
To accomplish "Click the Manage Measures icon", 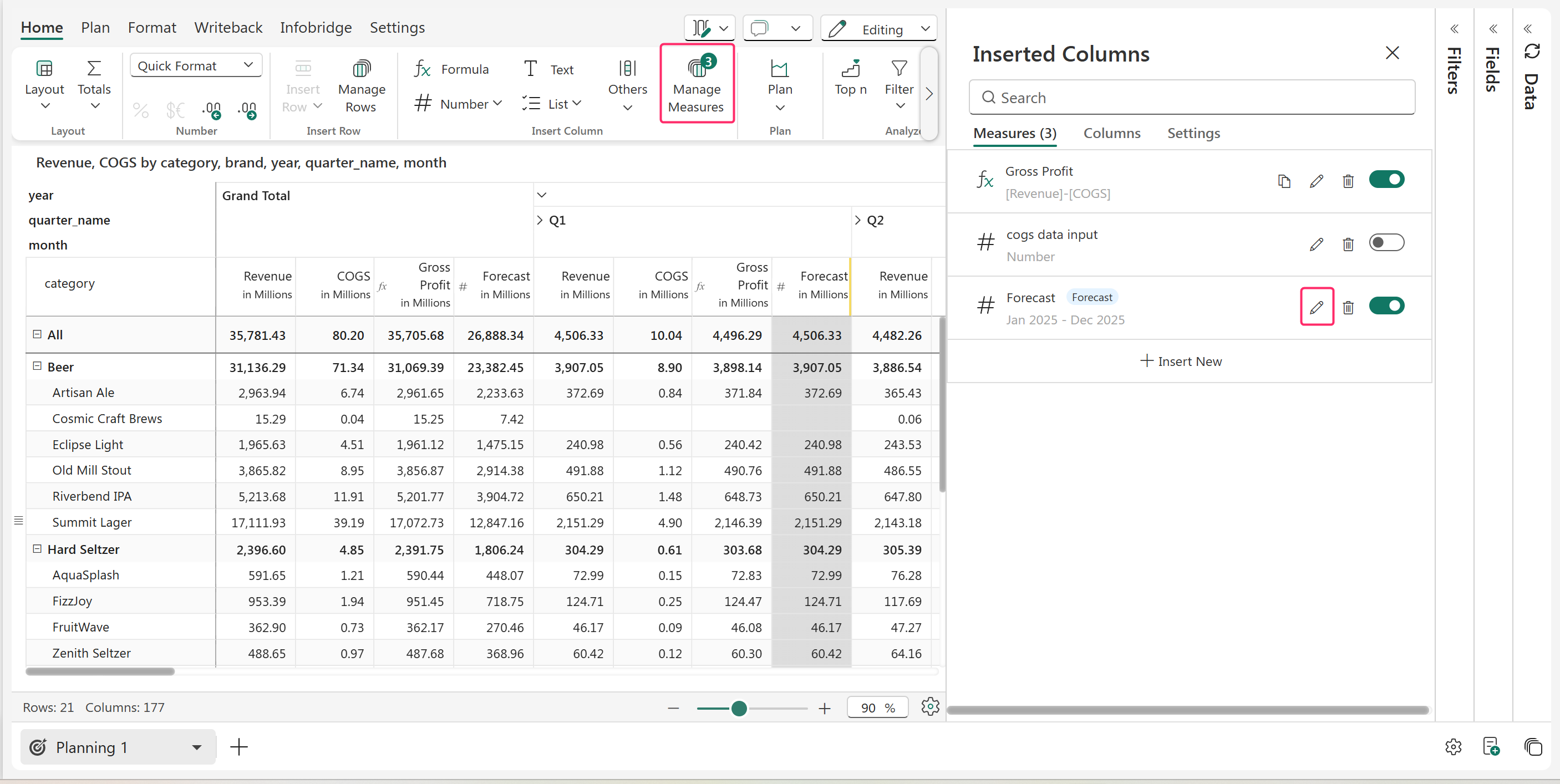I will [x=697, y=68].
